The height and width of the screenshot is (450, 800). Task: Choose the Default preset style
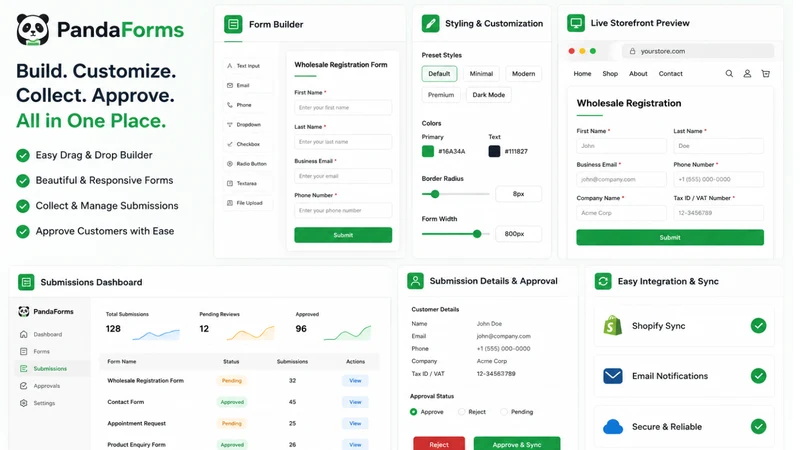439,73
